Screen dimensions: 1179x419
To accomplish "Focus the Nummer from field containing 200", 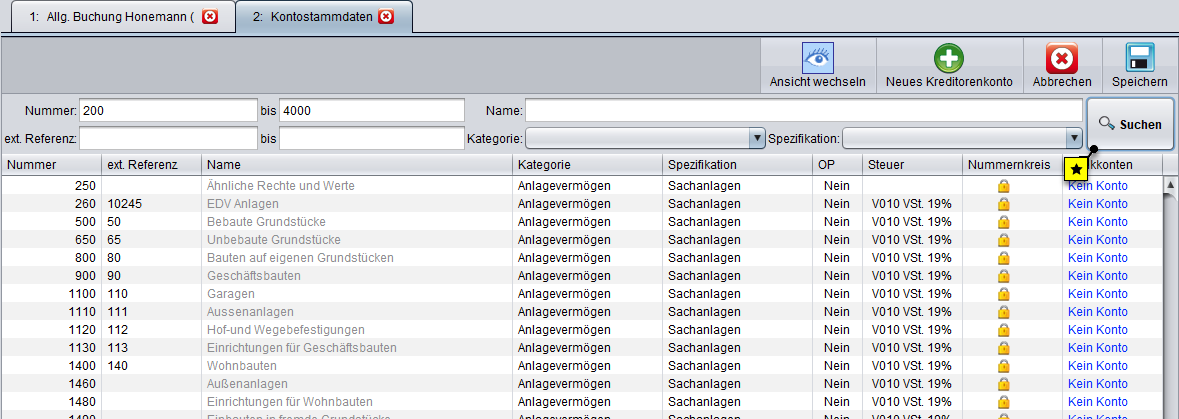I will click(167, 110).
